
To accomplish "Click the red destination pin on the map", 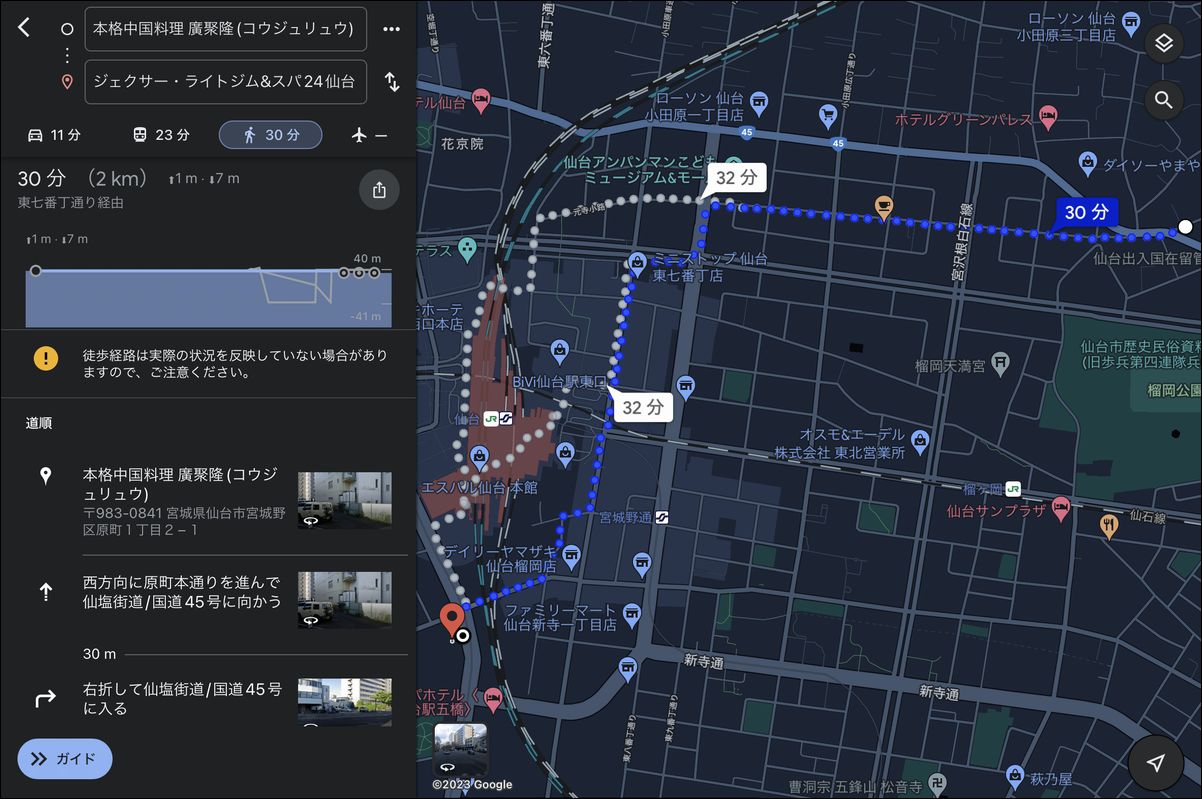I will click(x=452, y=619).
